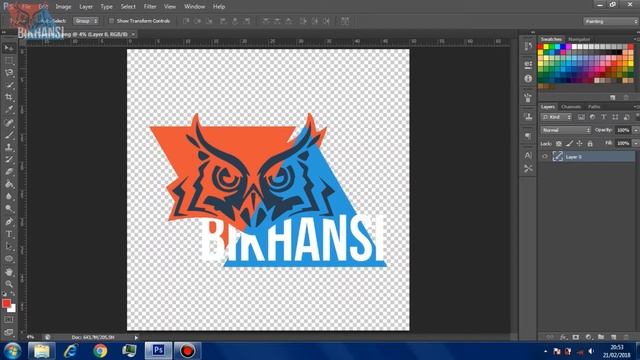Open the Paragraph panel icon
This screenshot has height=360, width=640.
click(x=528, y=135)
